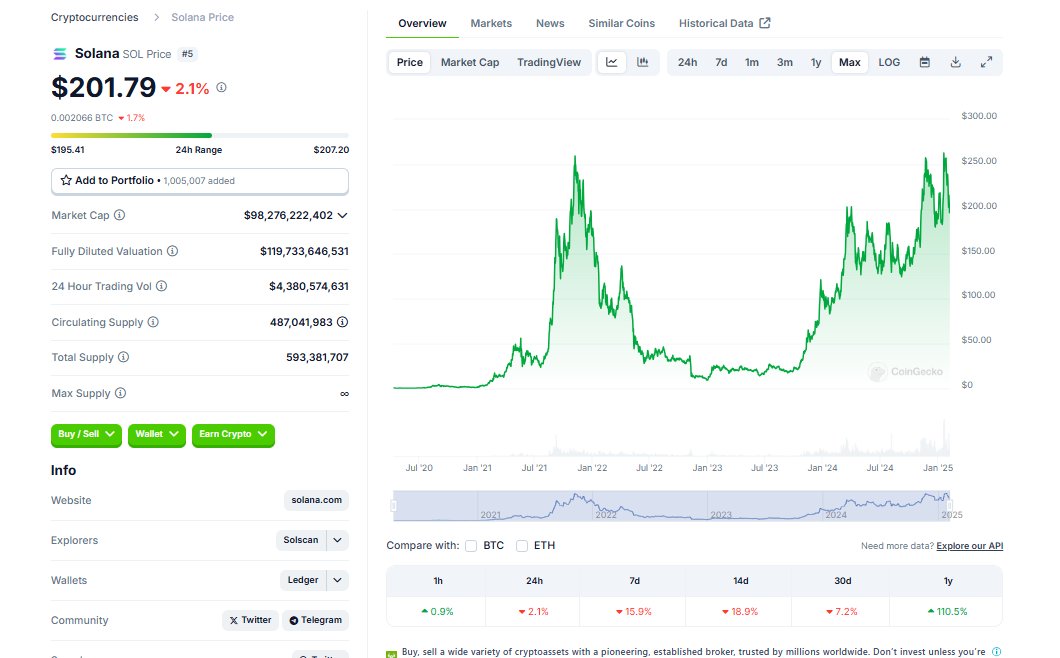1060x658 pixels.
Task: Click the chart navigator overview strip
Action: [671, 506]
